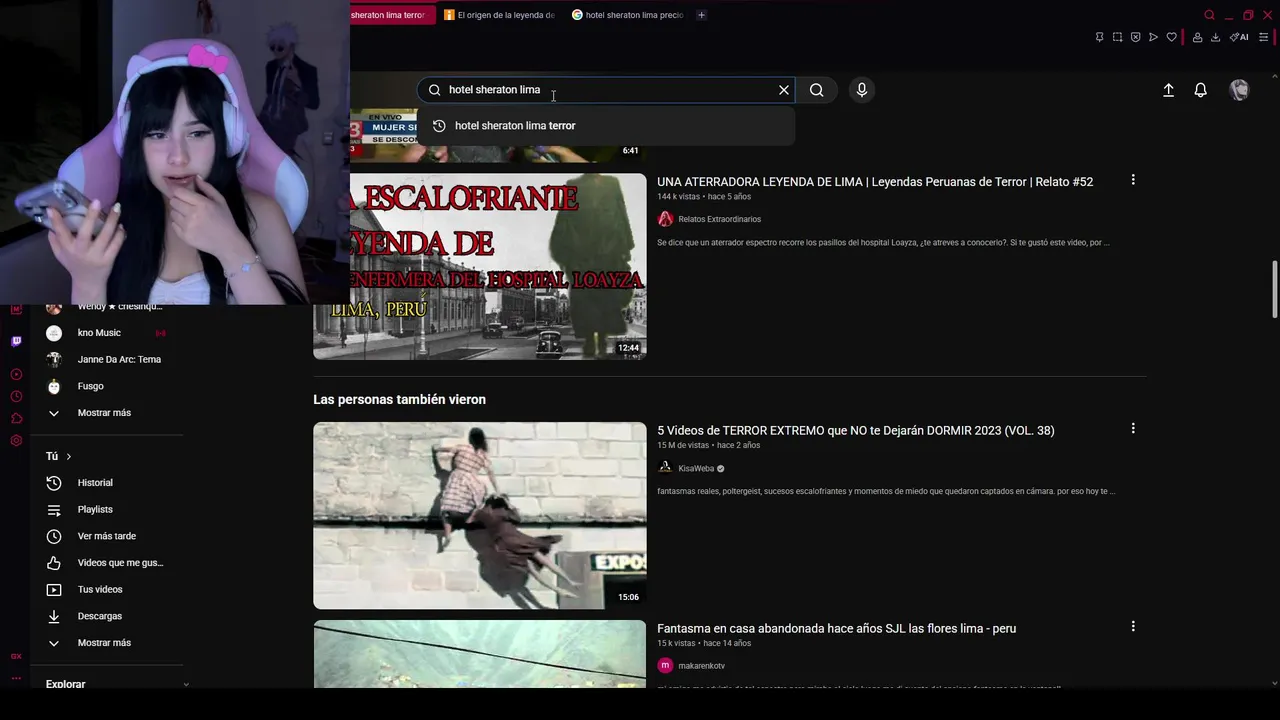This screenshot has width=1280, height=720.
Task: Open the player icon in Opera sidebar
Action: 16,374
